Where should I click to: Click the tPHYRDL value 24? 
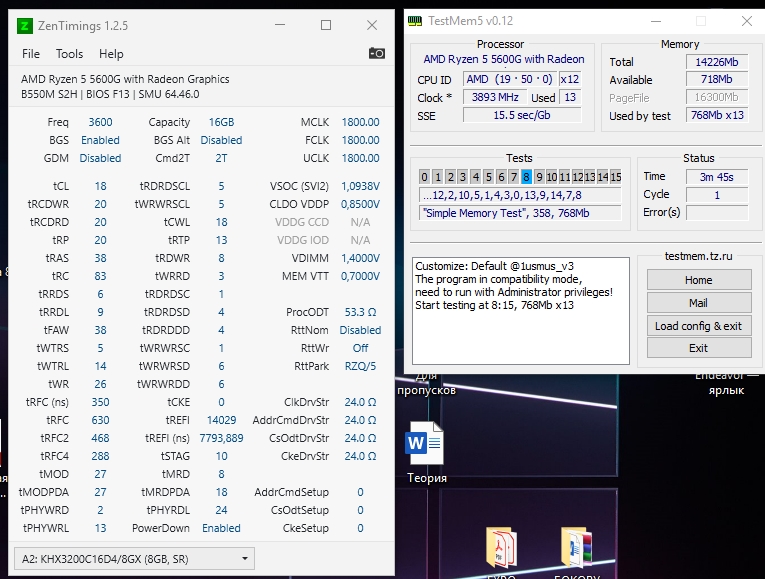point(221,510)
